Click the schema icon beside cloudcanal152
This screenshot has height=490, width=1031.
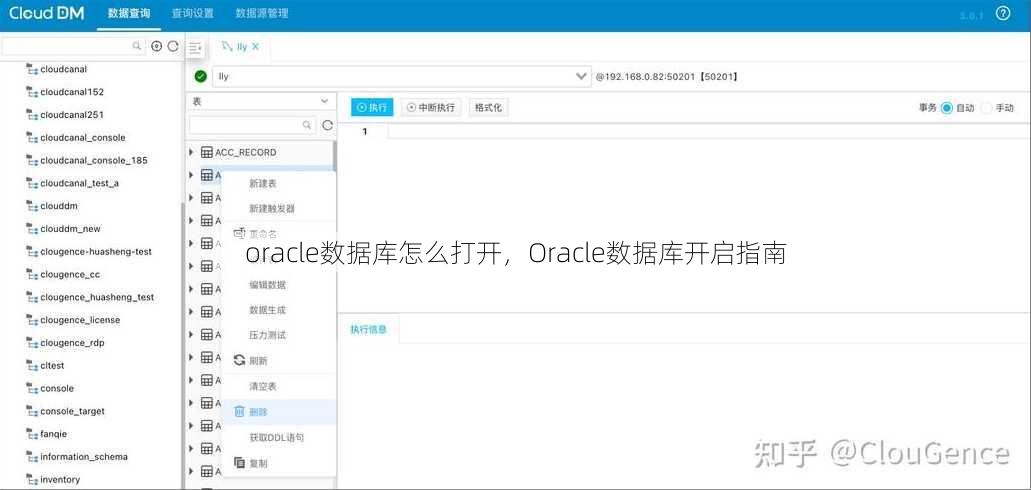[x=32, y=92]
